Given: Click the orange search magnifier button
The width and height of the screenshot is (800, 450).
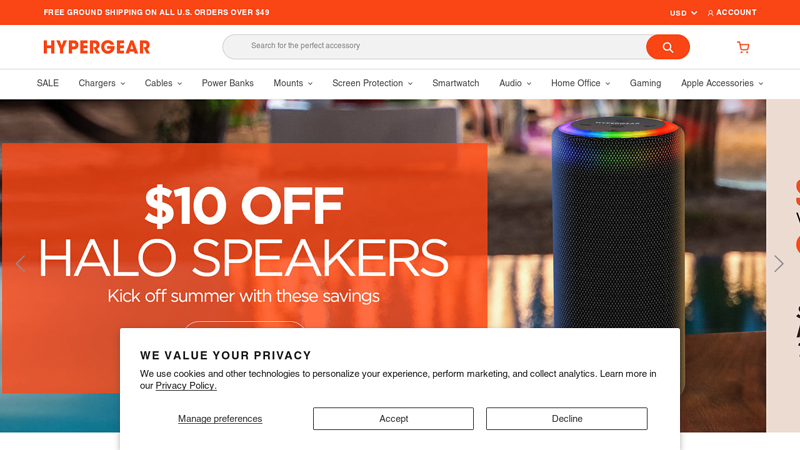Looking at the screenshot, I should [667, 47].
